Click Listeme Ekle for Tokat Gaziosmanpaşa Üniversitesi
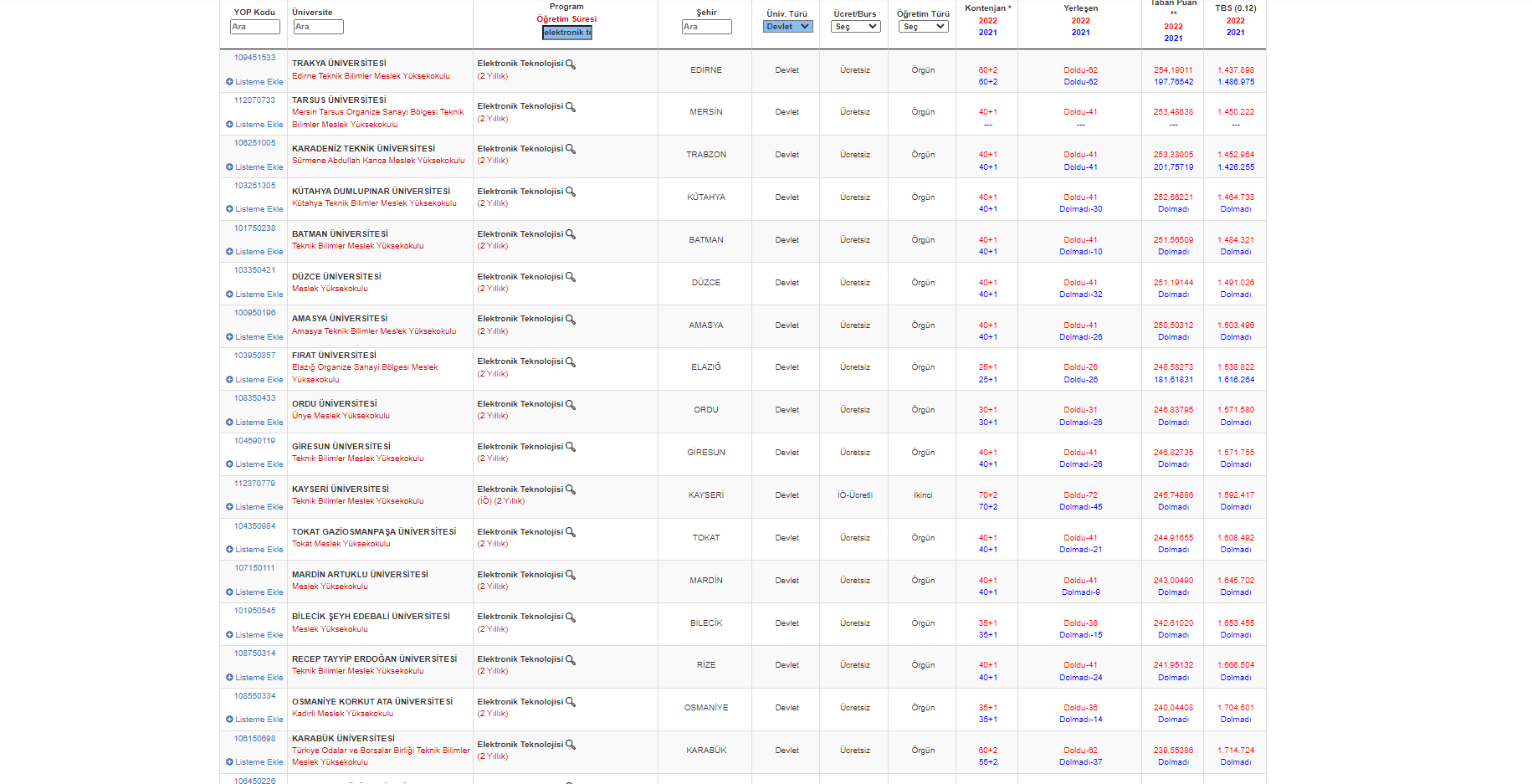 254,550
